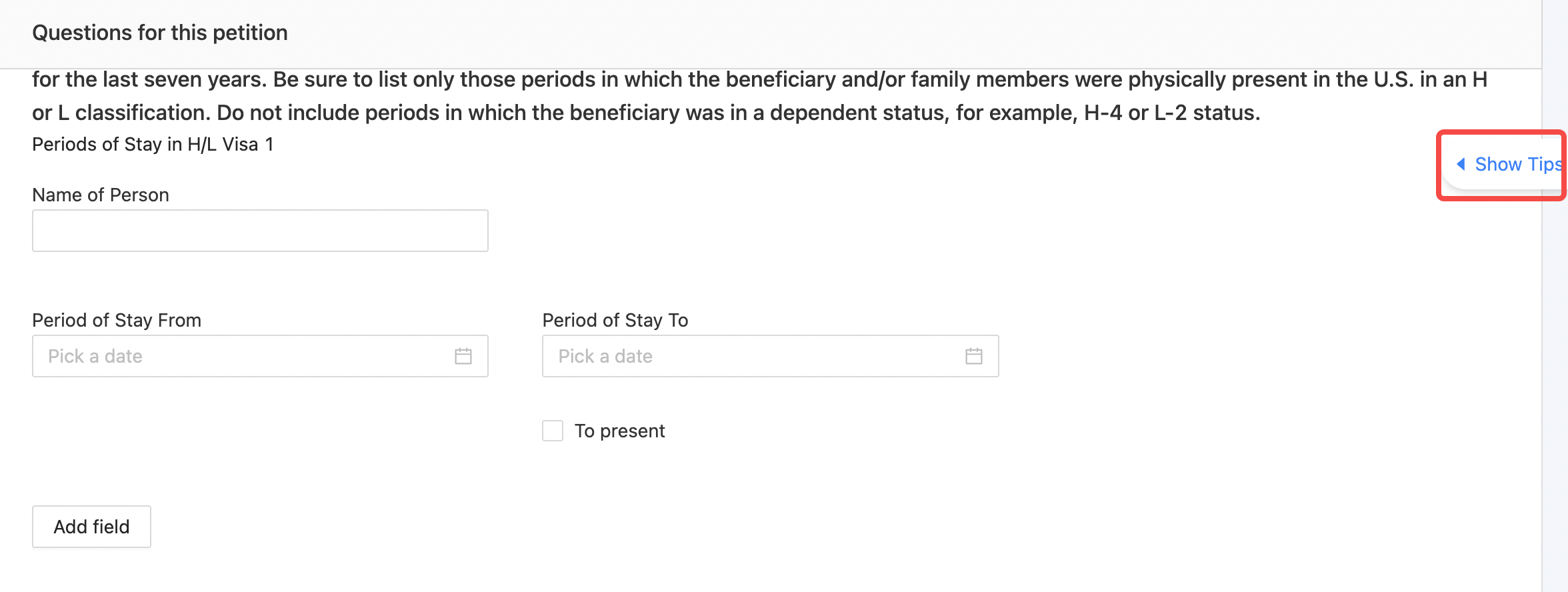The width and height of the screenshot is (1568, 592).
Task: Click the Show Tips arrow icon
Action: coord(1461,164)
